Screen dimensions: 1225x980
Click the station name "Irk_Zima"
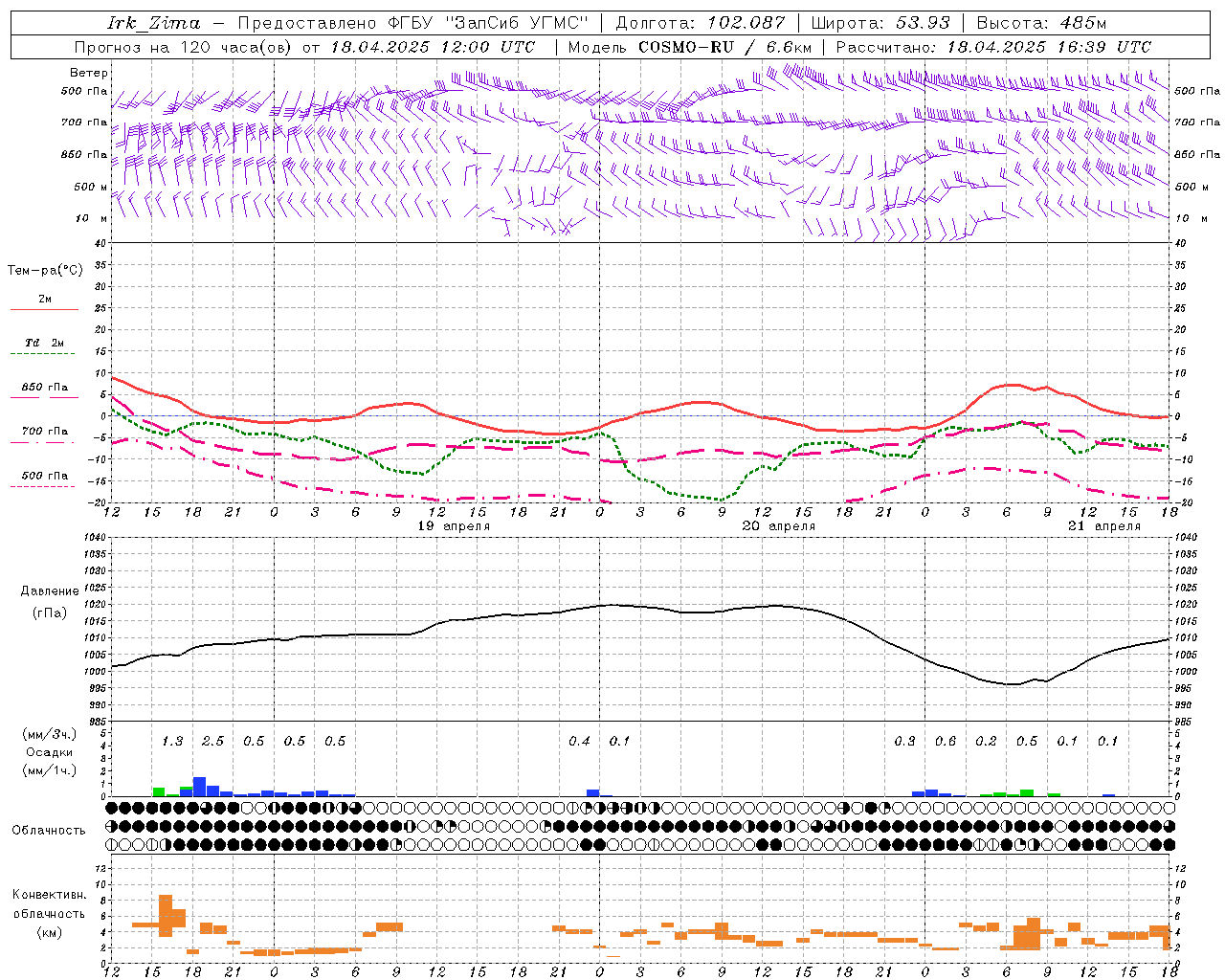point(154,23)
